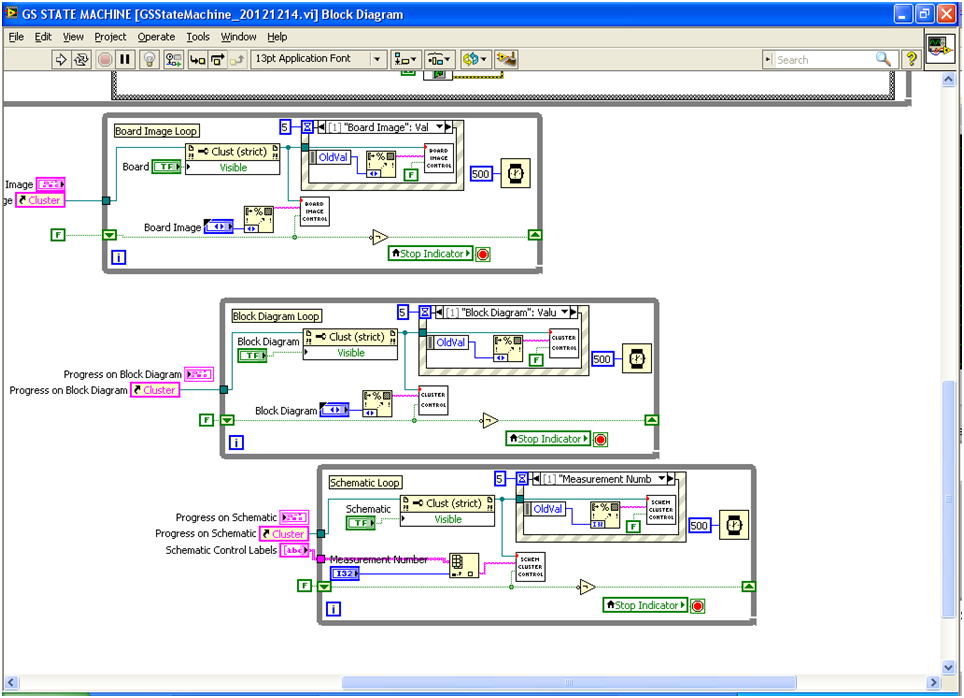Click Build Array node in Schematic Loop
The height and width of the screenshot is (698, 964).
[462, 565]
